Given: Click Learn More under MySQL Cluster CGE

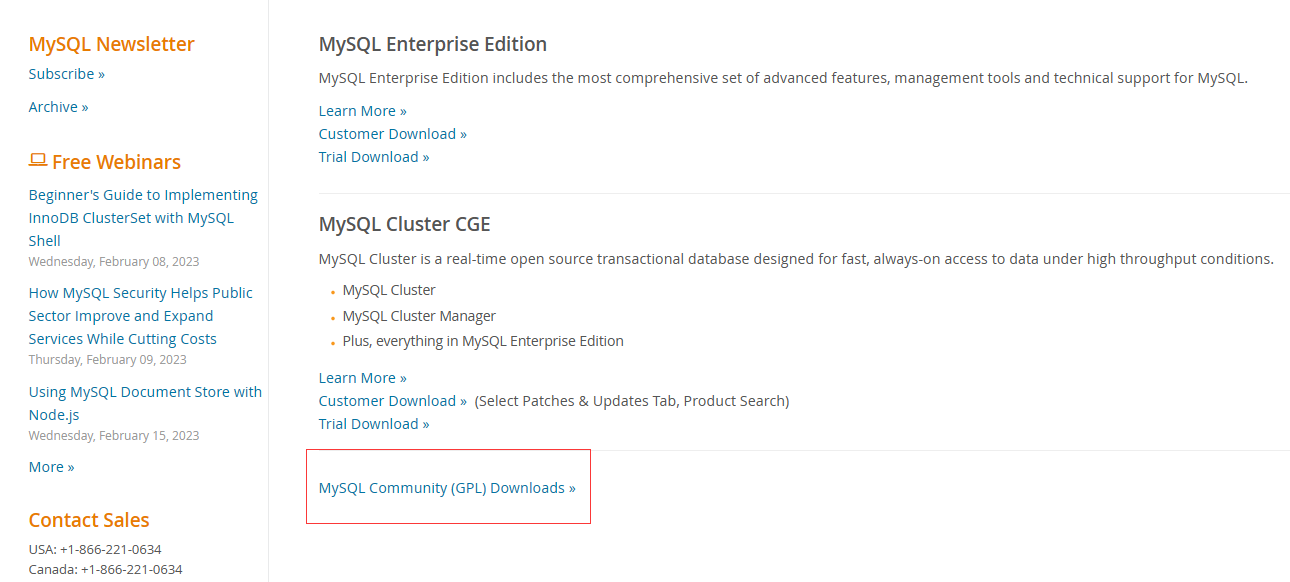Looking at the screenshot, I should click(362, 378).
